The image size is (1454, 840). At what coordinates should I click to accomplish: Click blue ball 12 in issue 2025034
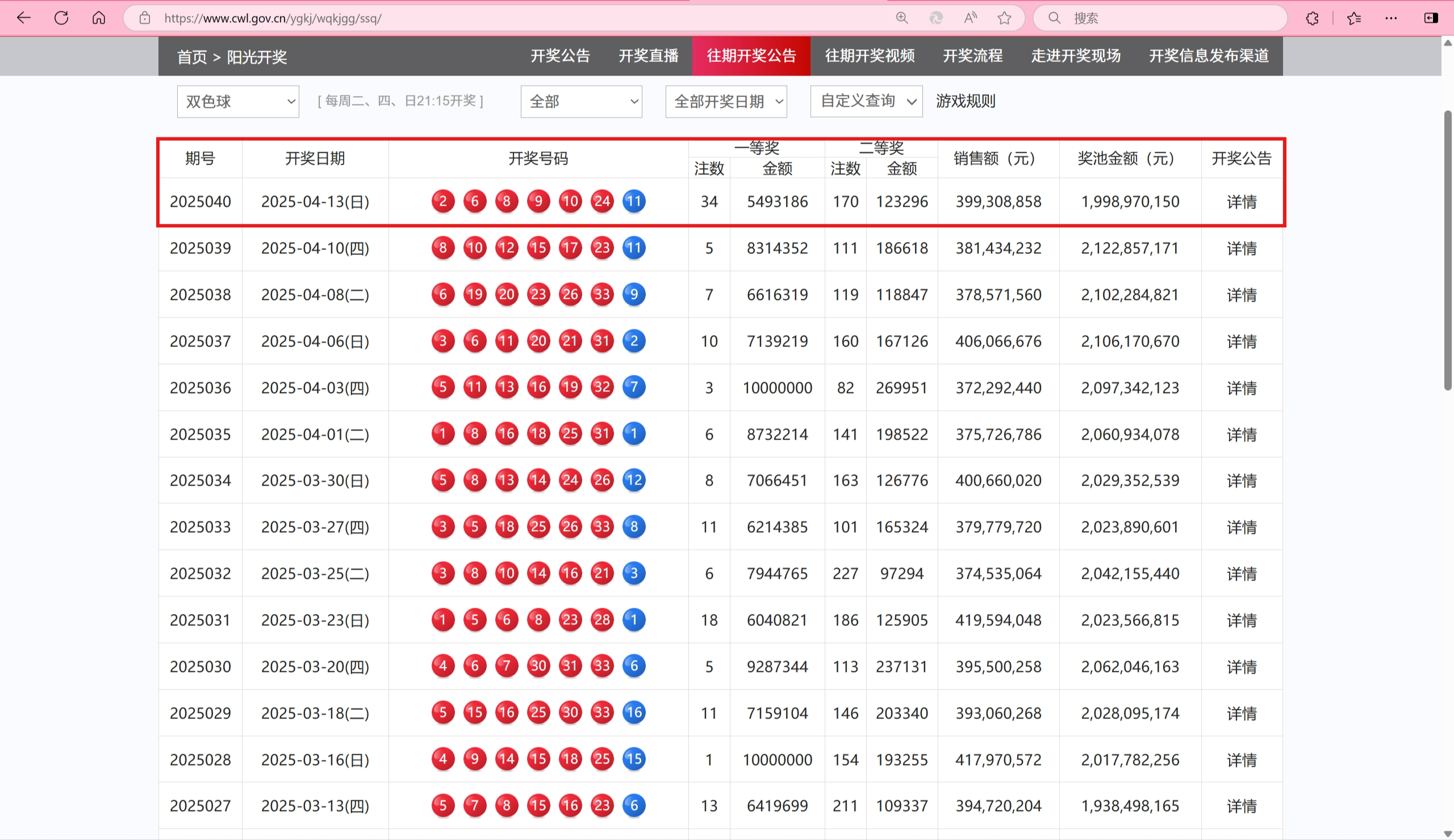click(x=634, y=480)
